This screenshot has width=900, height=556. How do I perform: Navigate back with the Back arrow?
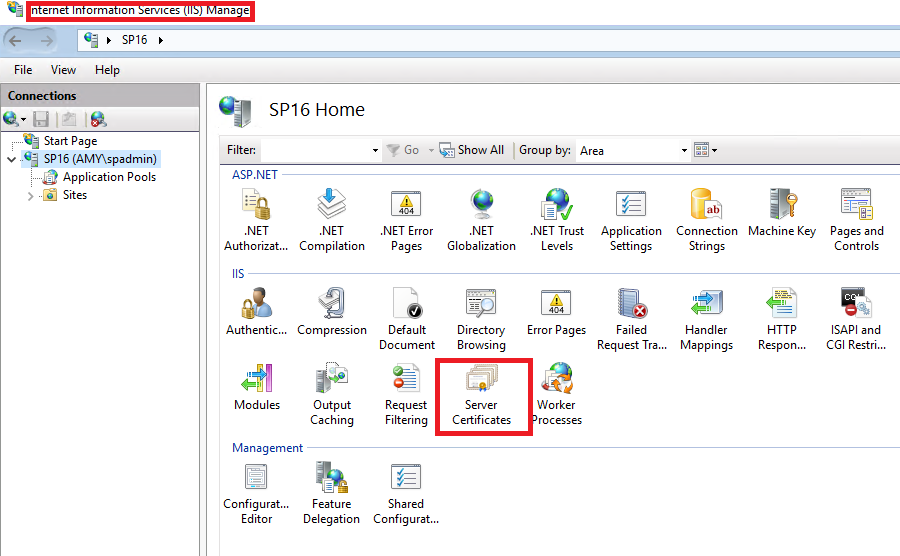point(15,40)
